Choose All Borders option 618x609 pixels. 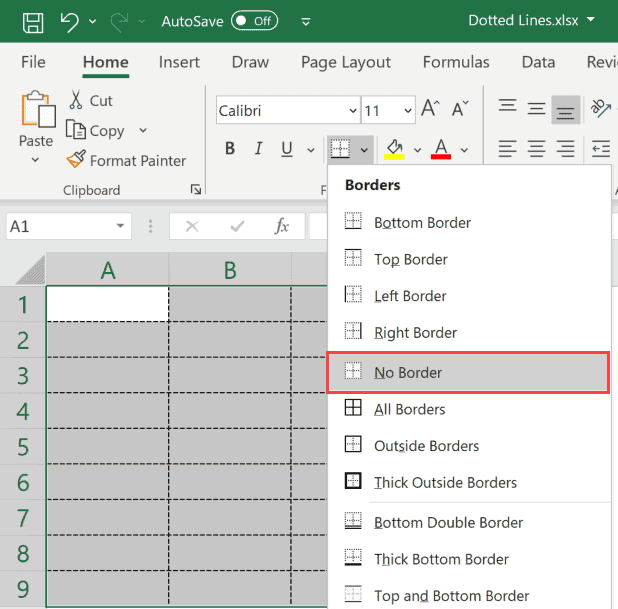click(x=409, y=409)
